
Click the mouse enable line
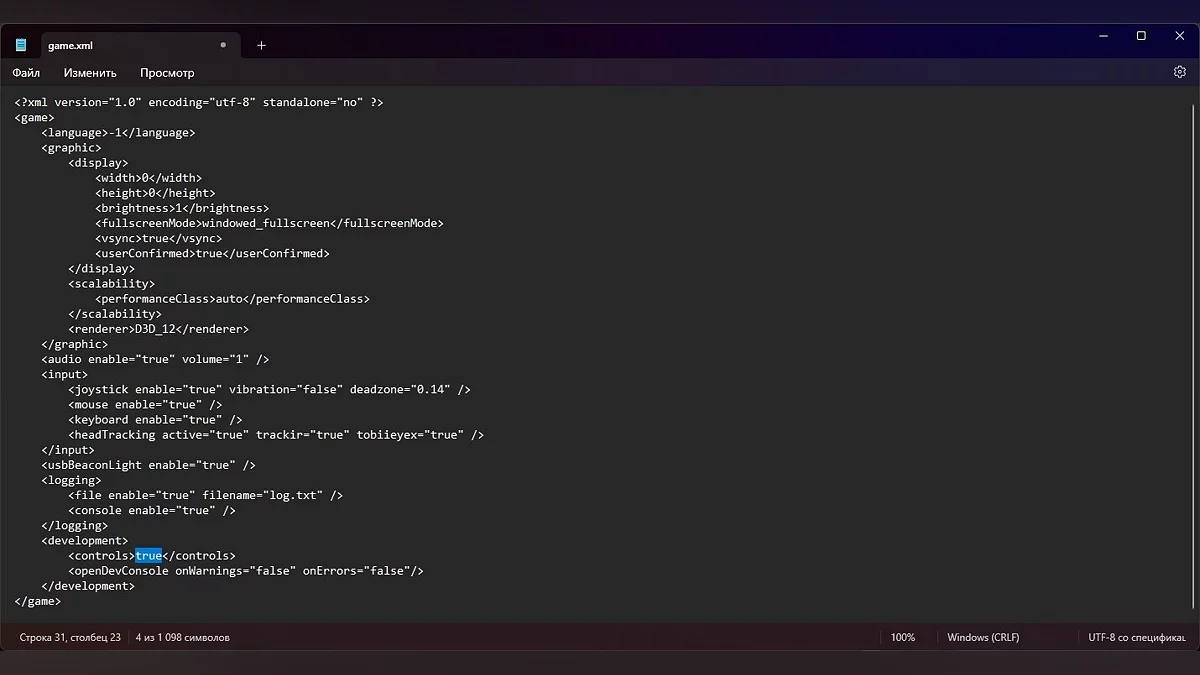(x=145, y=405)
